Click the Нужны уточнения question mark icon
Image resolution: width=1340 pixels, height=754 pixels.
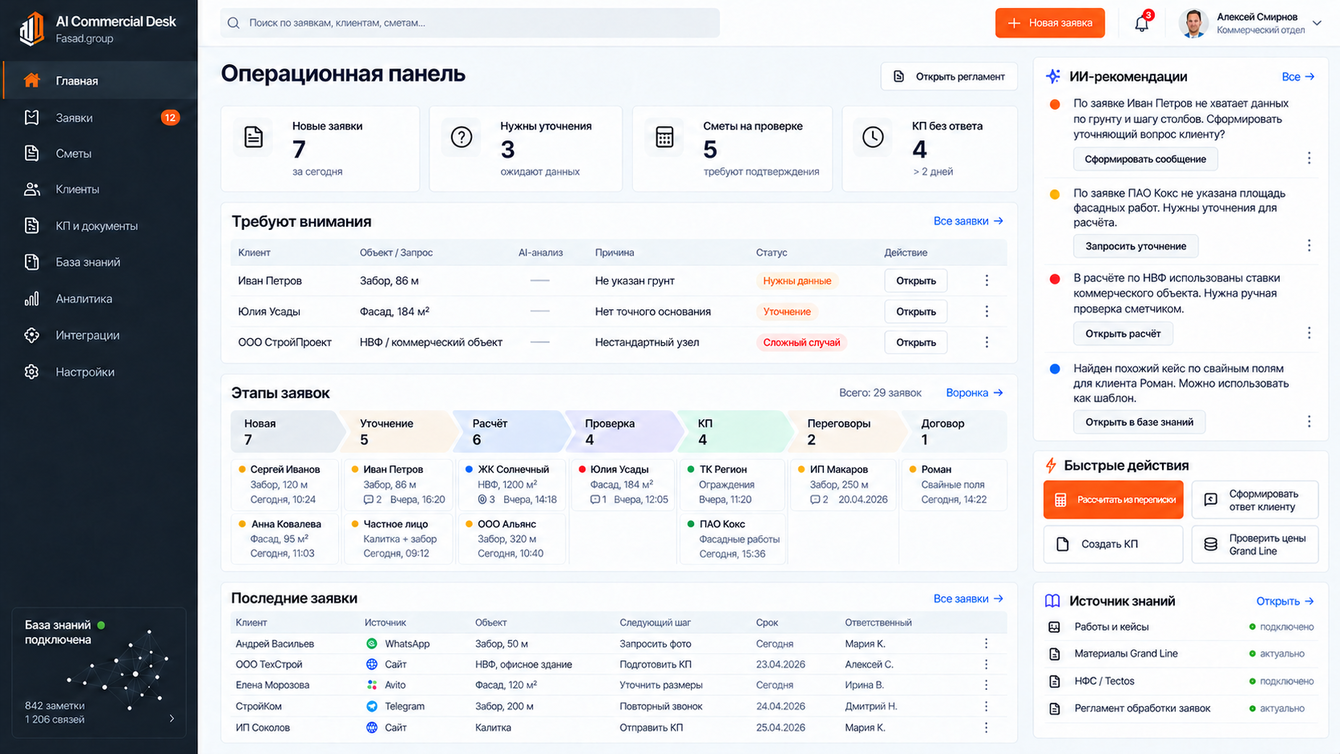tap(461, 138)
